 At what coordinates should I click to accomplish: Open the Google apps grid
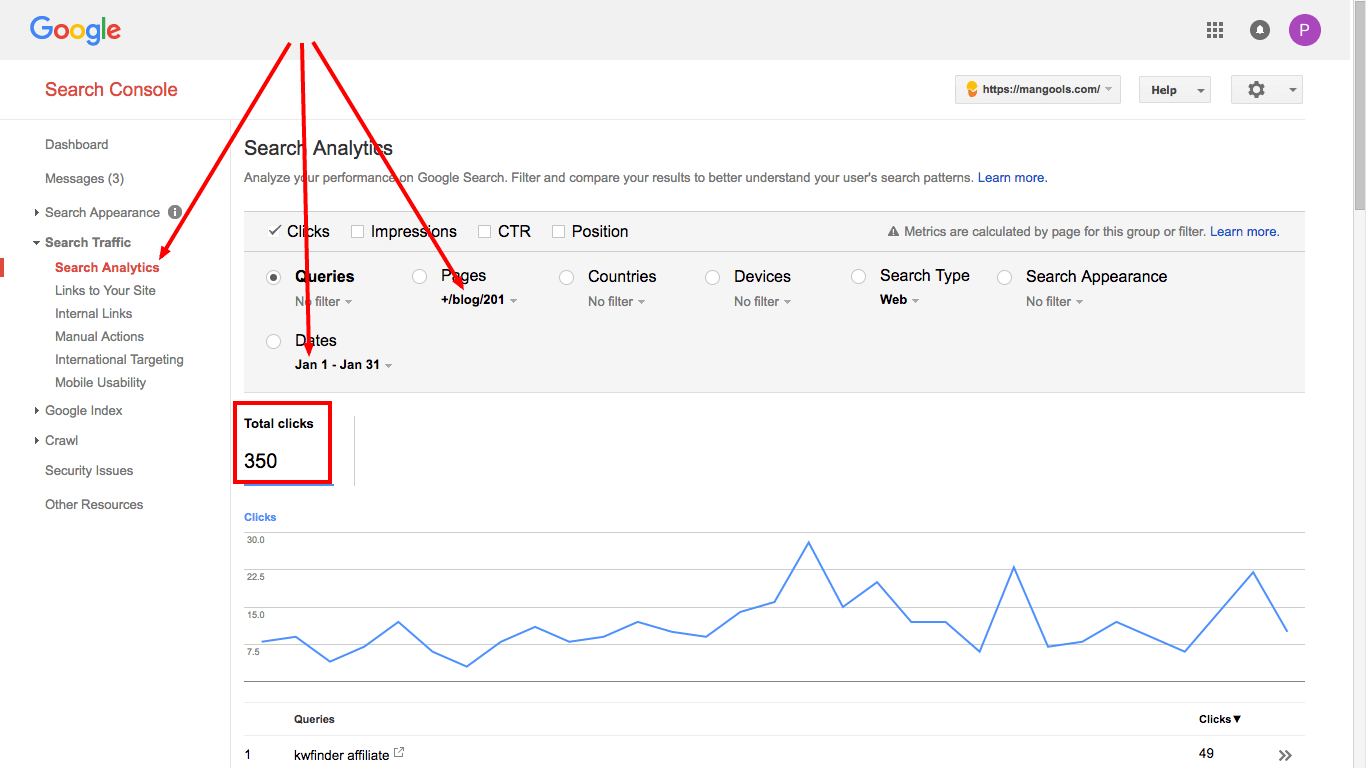1214,30
